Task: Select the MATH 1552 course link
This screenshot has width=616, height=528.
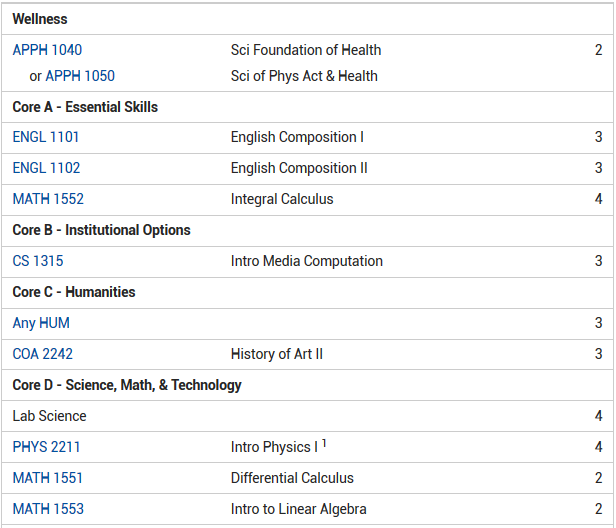Action: [x=48, y=199]
